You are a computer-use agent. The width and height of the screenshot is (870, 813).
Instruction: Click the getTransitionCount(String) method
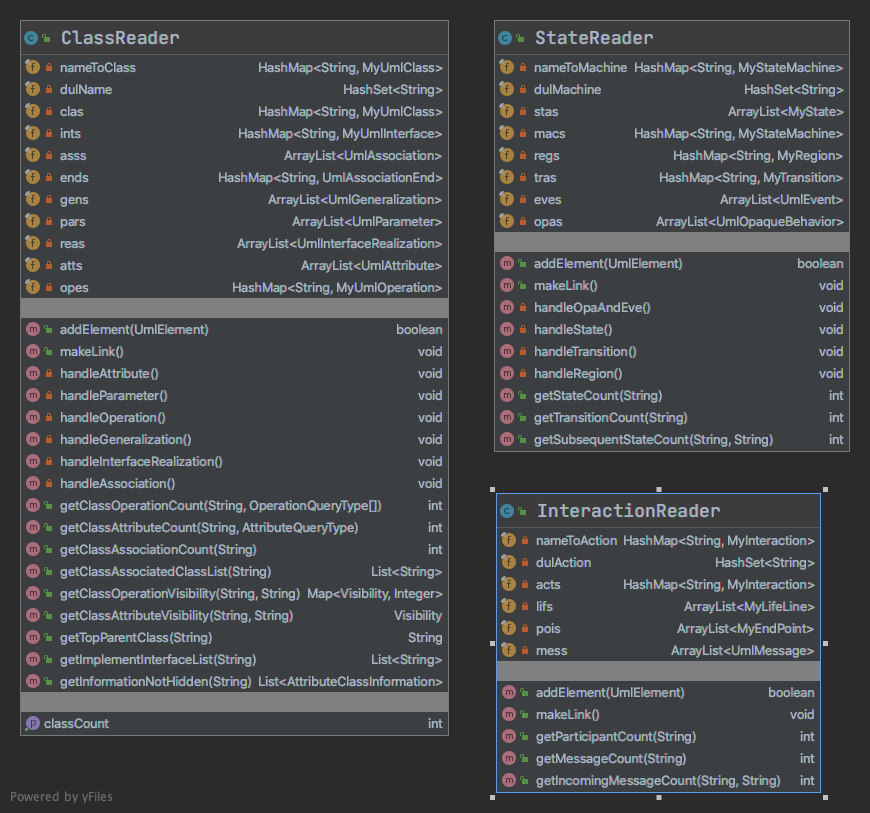click(611, 417)
